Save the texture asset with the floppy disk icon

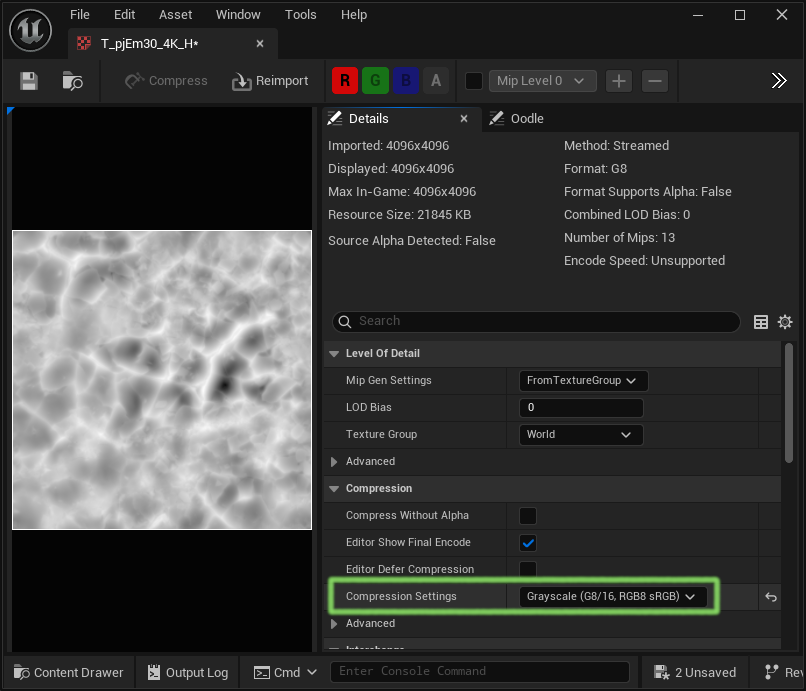(29, 81)
